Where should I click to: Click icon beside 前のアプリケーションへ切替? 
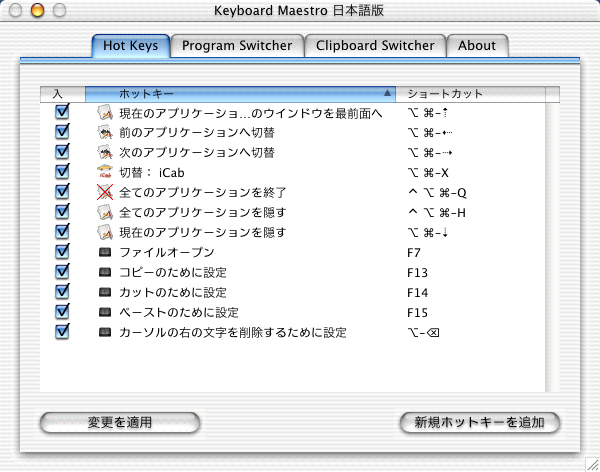tap(105, 132)
